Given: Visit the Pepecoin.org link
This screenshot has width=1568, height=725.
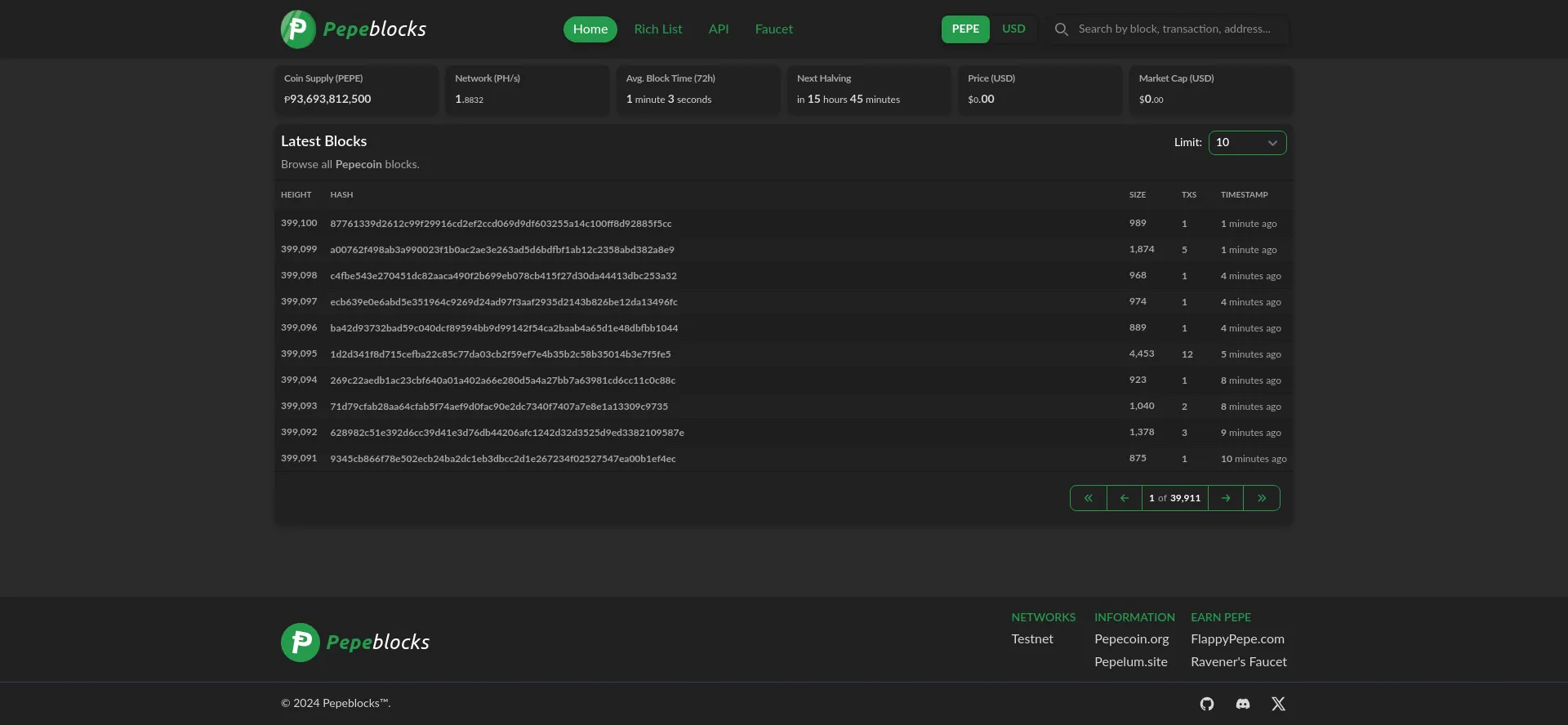Looking at the screenshot, I should click(x=1132, y=639).
